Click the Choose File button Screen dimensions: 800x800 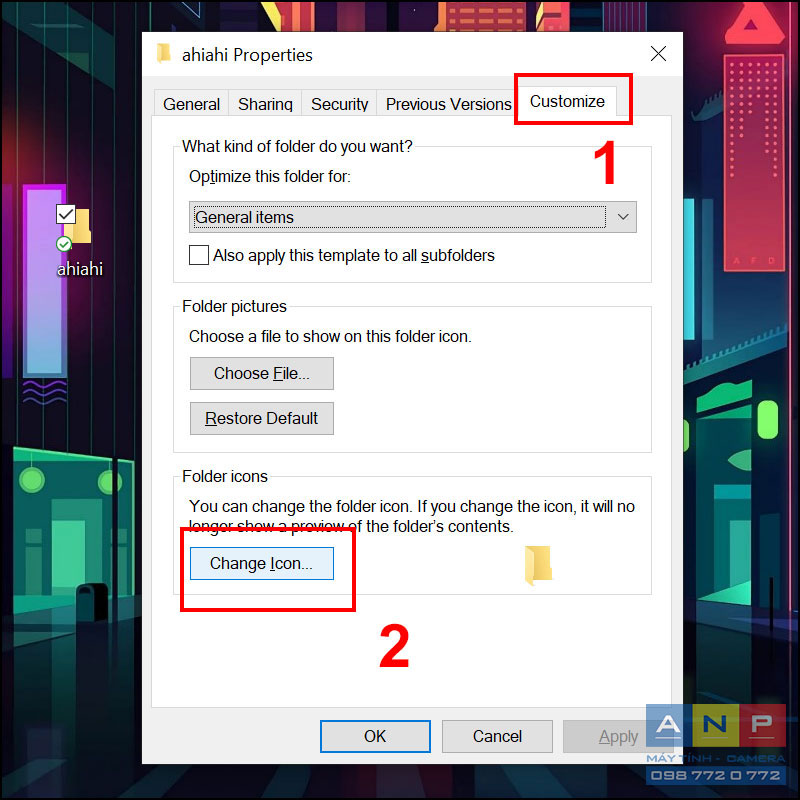pyautogui.click(x=262, y=373)
